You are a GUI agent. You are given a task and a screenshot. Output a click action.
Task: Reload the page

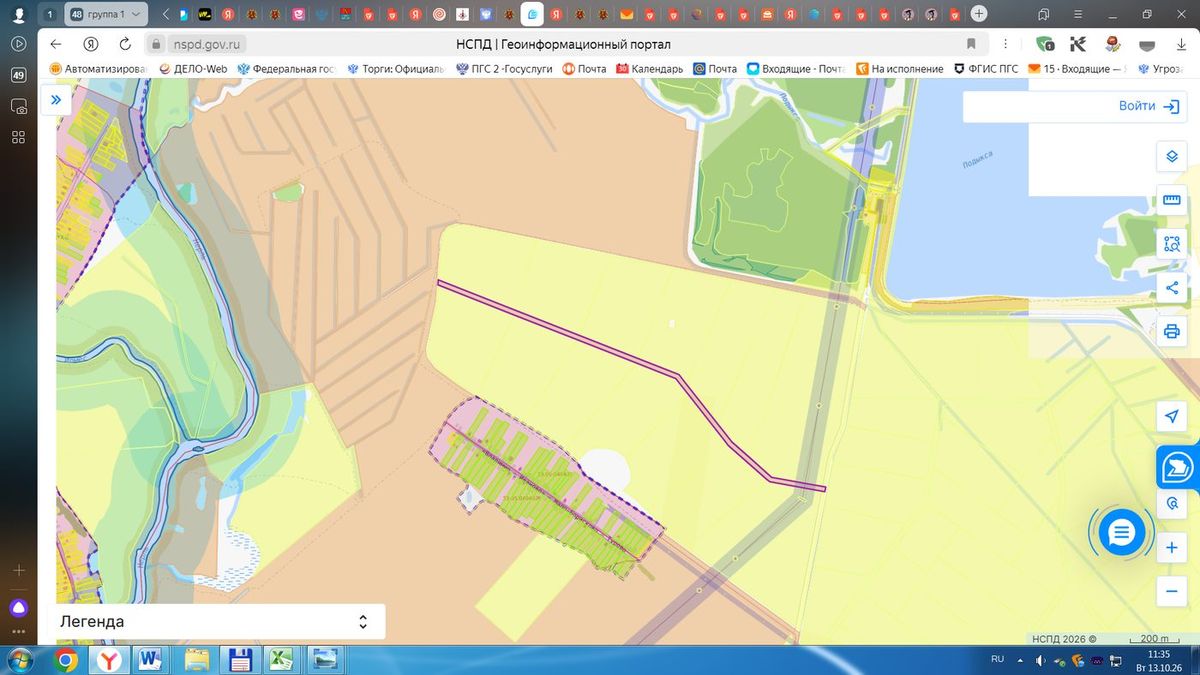pos(125,44)
